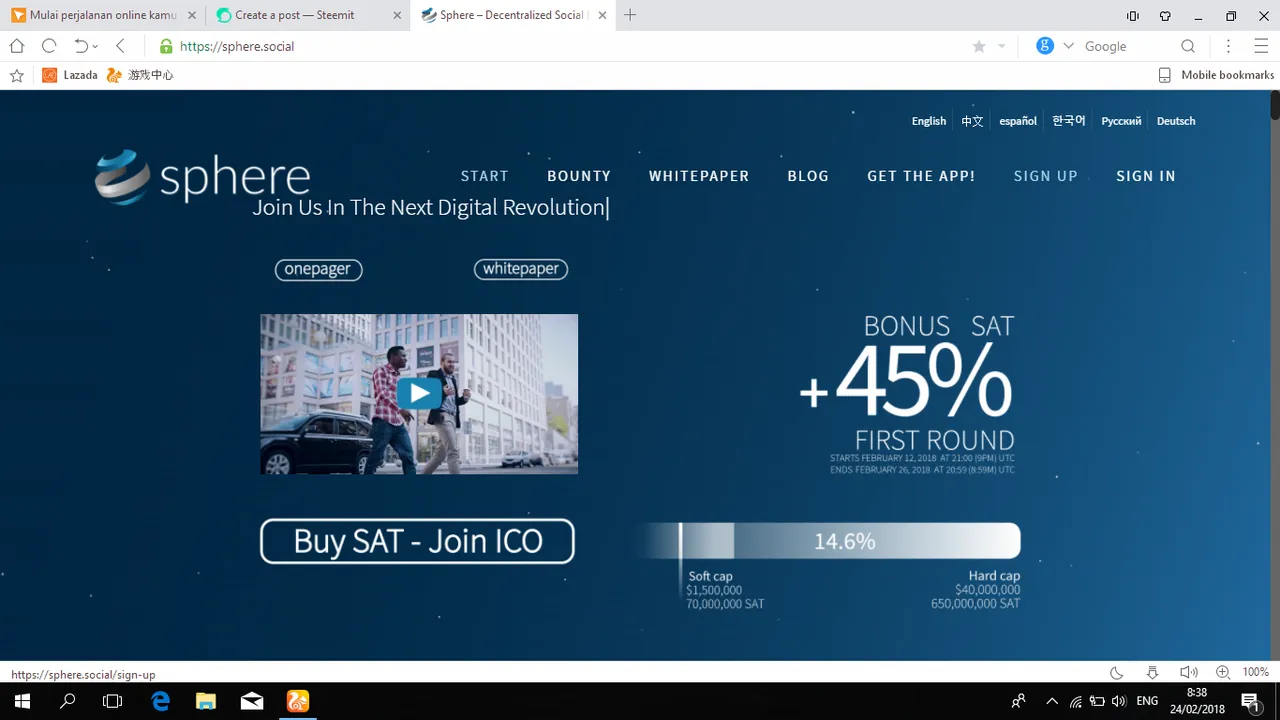Open the 游戏中心 bookmark

[x=140, y=75]
